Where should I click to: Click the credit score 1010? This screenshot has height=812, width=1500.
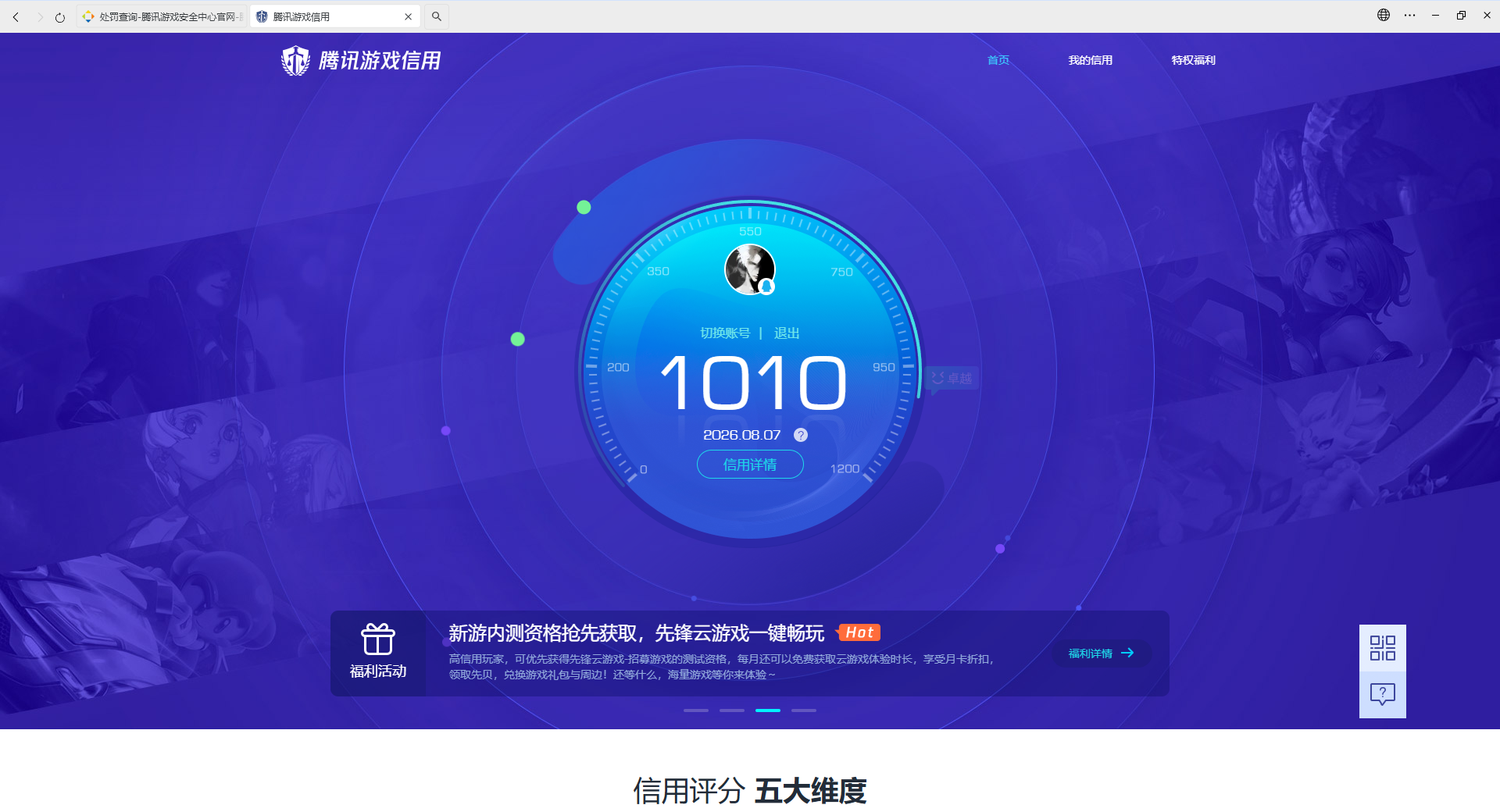click(753, 383)
